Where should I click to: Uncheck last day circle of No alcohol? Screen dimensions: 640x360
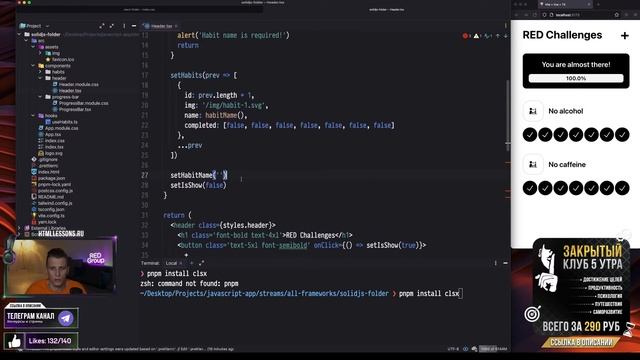coord(622,135)
